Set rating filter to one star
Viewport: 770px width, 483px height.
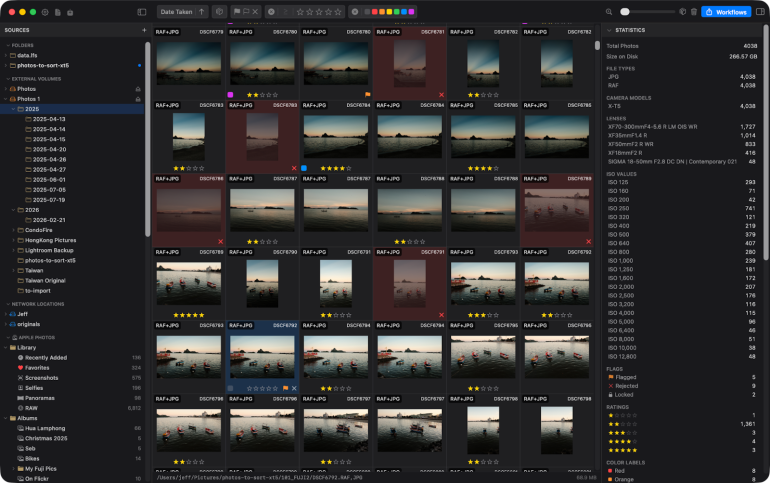(x=300, y=12)
